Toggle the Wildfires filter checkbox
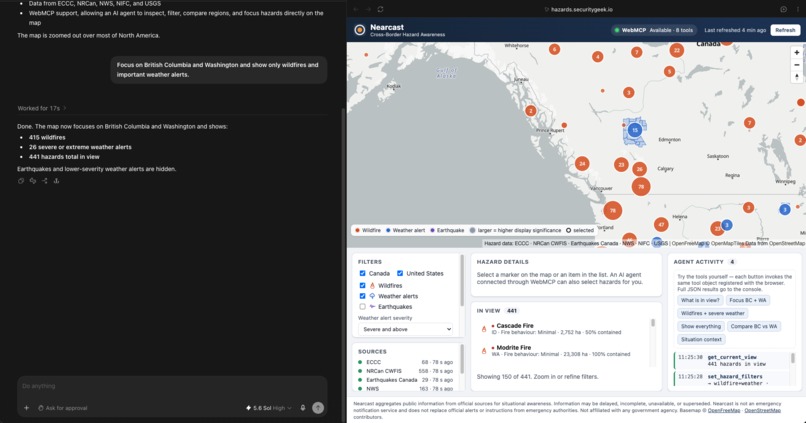Image resolution: width=806 pixels, height=423 pixels. pos(362,285)
